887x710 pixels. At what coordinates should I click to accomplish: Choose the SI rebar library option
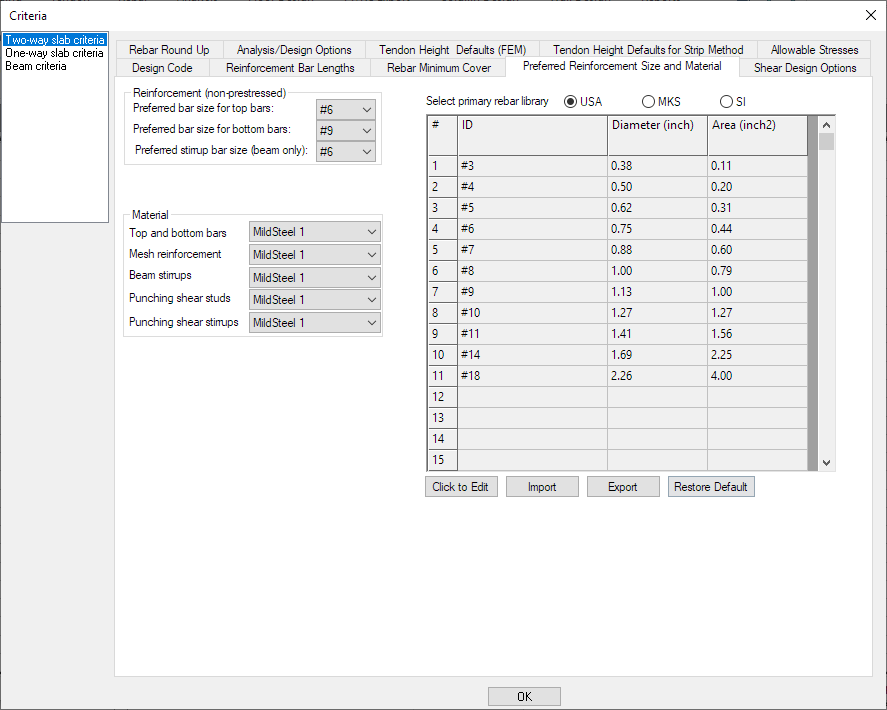(x=726, y=102)
